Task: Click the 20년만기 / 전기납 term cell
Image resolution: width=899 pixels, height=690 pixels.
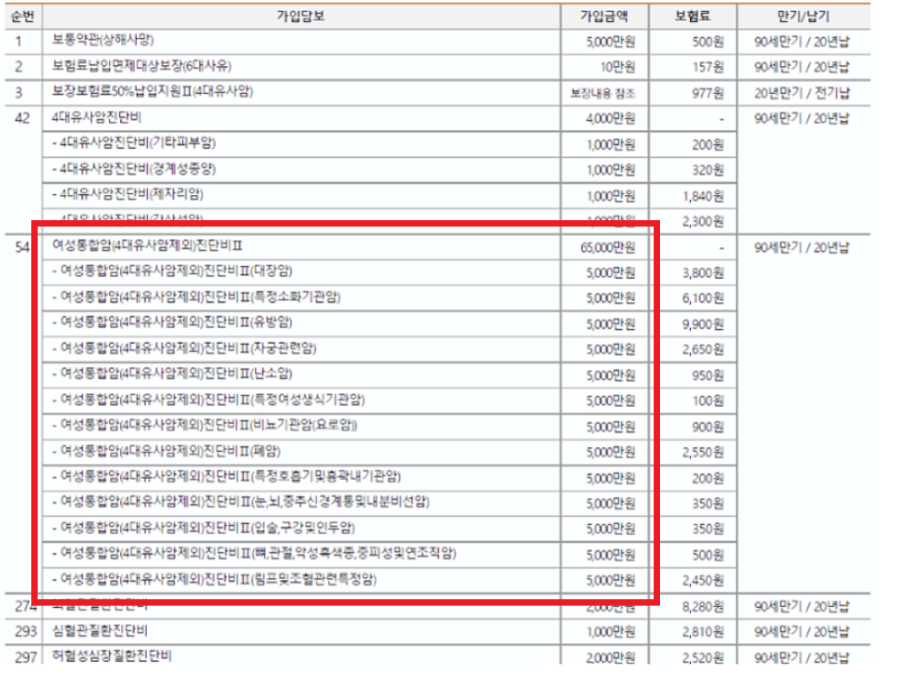Action: (802, 93)
